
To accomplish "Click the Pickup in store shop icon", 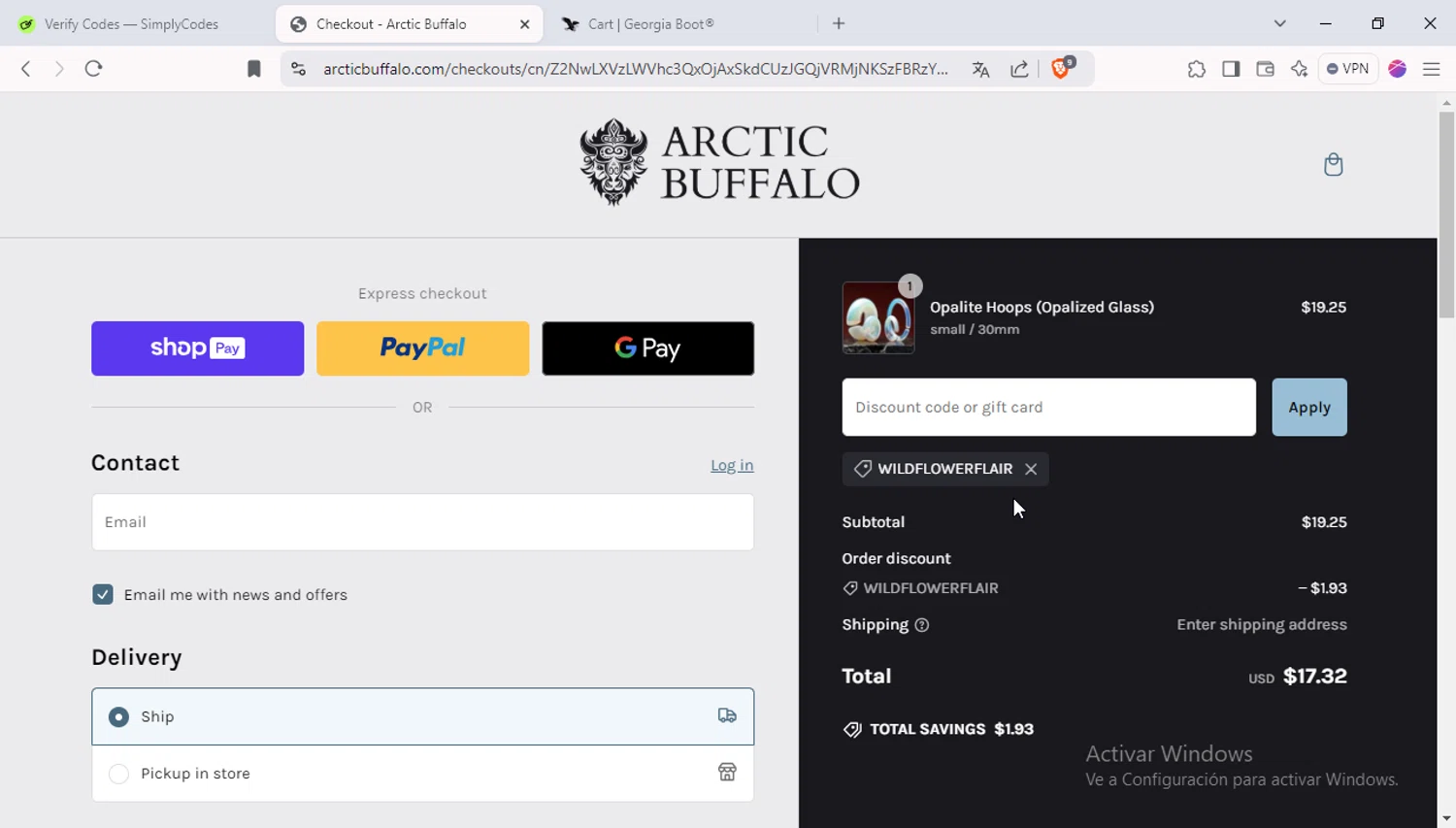I will 727,773.
